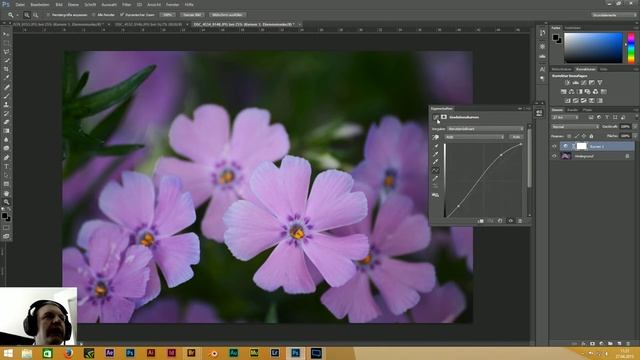The height and width of the screenshot is (360, 640).
Task: Click the Bildschirm ausfüllen button
Action: pos(227,15)
